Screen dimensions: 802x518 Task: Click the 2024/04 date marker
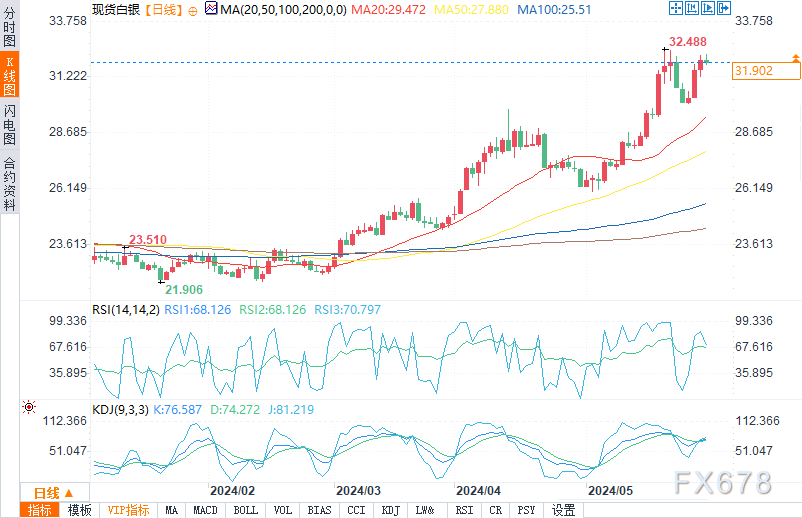[x=478, y=491]
